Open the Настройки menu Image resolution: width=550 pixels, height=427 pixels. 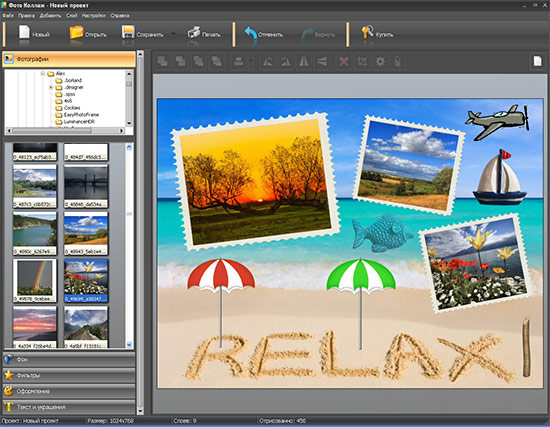pos(94,15)
